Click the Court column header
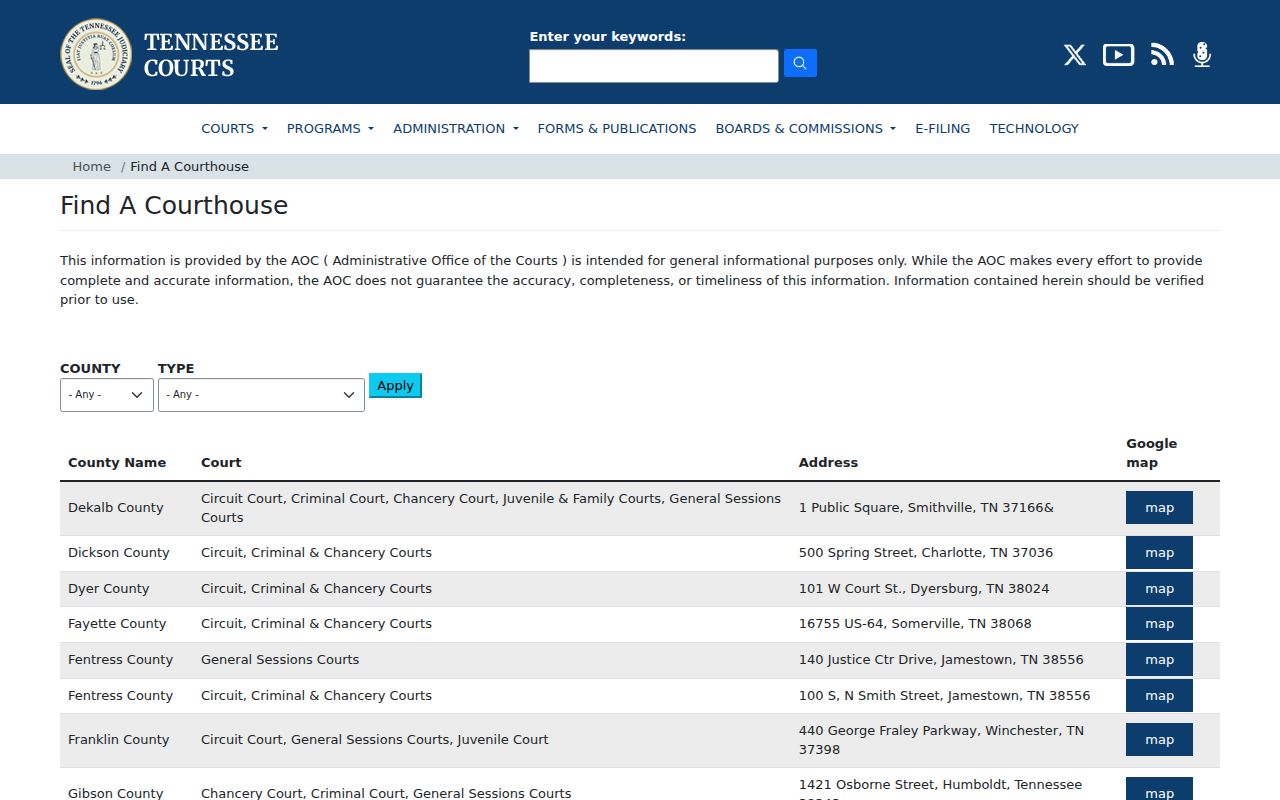 coord(221,462)
